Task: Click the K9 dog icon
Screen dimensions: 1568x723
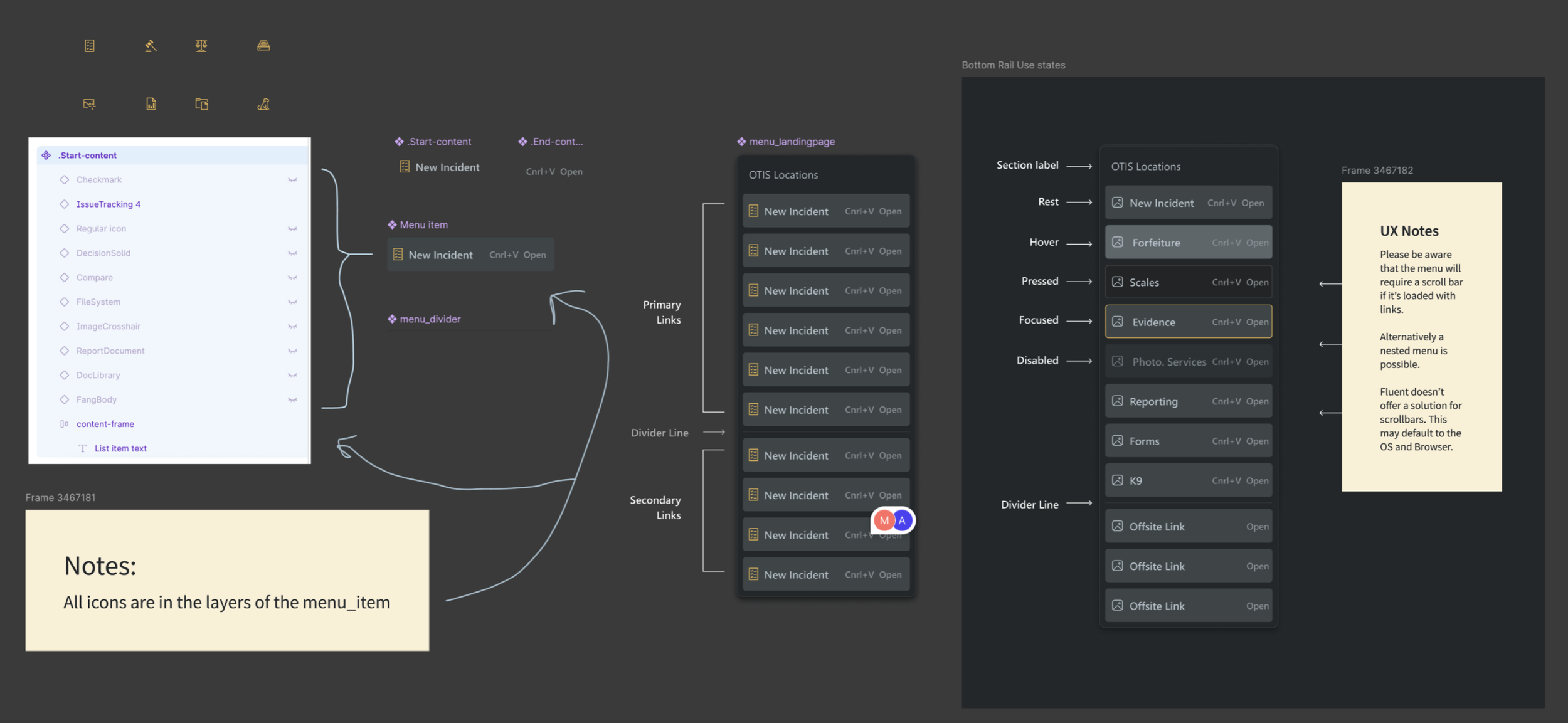Action: click(x=263, y=104)
